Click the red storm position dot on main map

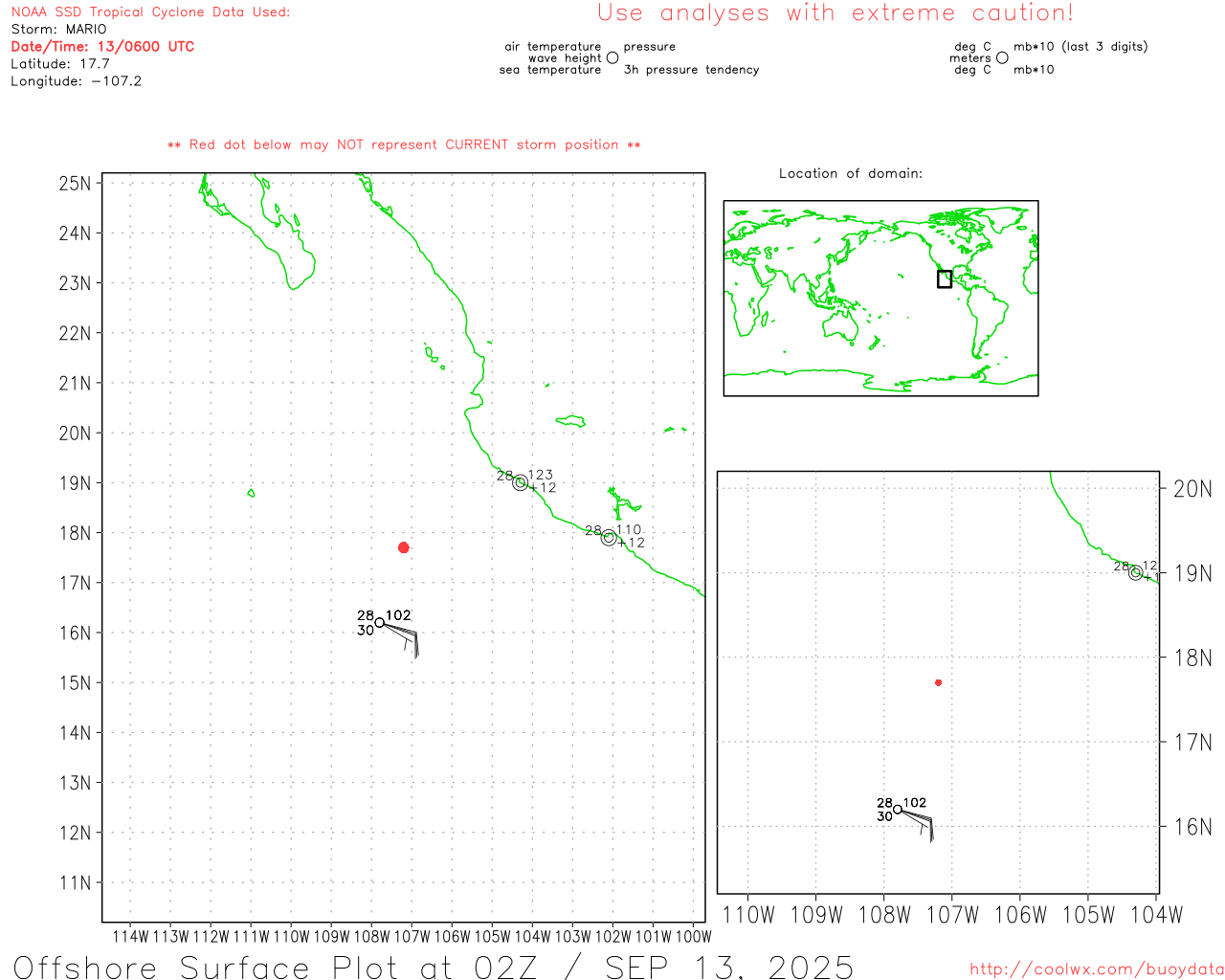click(x=404, y=547)
